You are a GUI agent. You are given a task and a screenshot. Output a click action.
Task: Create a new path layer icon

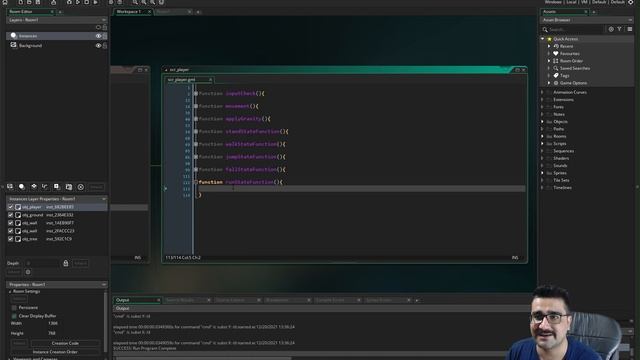[x=45, y=187]
